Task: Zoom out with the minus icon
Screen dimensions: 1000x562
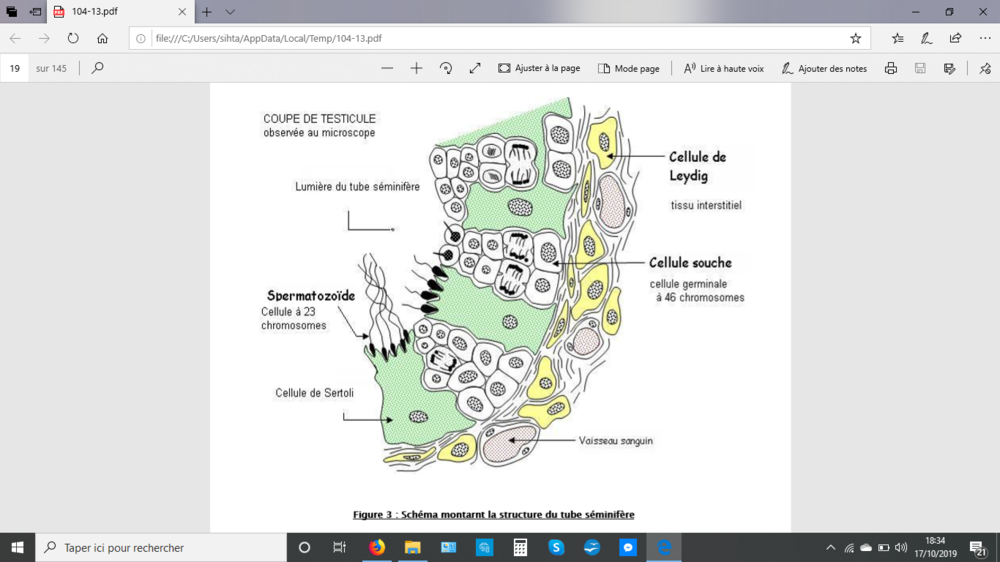Action: tap(387, 68)
